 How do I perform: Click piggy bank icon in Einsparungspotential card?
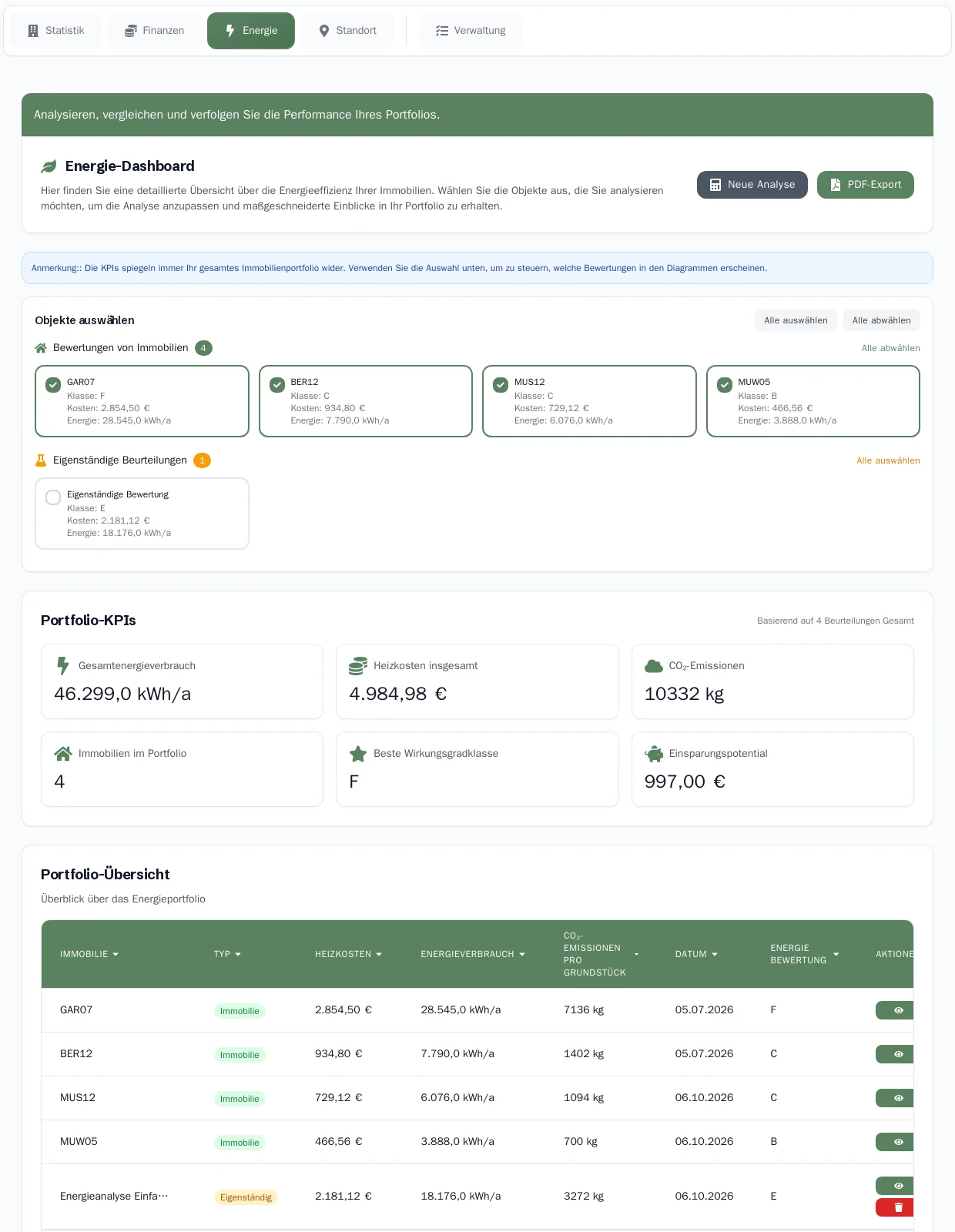pos(654,754)
